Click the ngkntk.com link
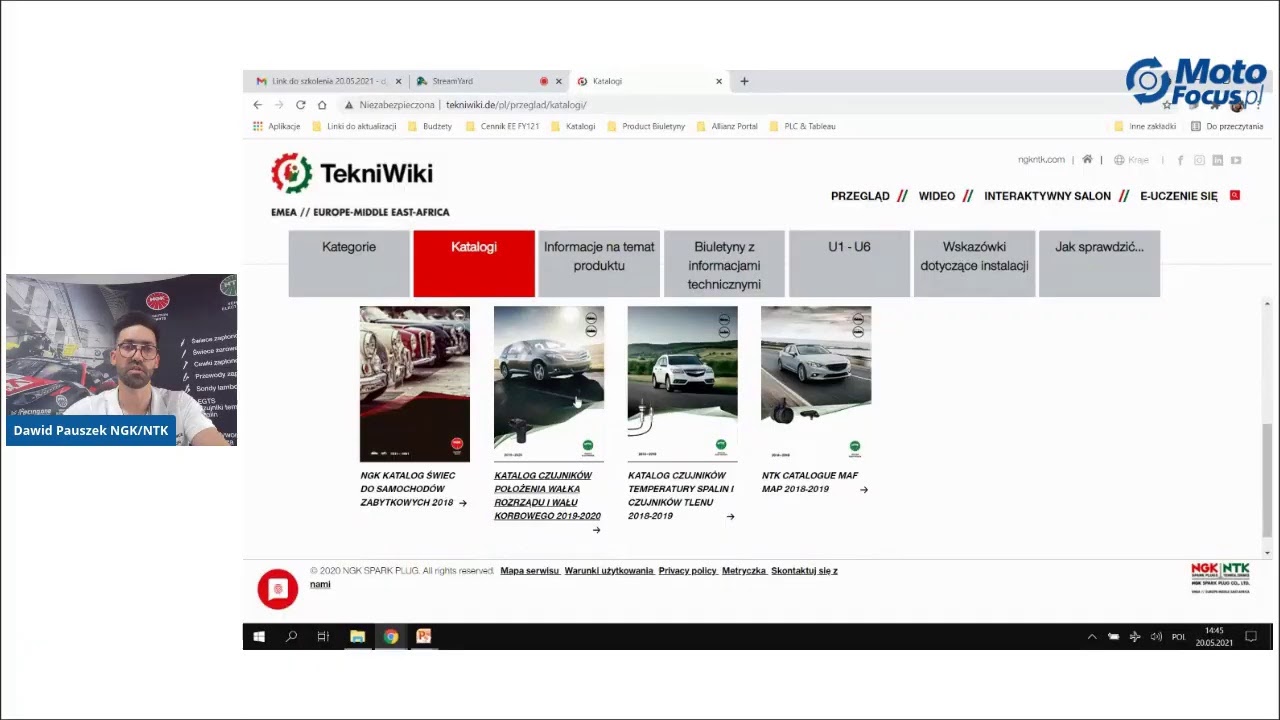 (x=1041, y=160)
